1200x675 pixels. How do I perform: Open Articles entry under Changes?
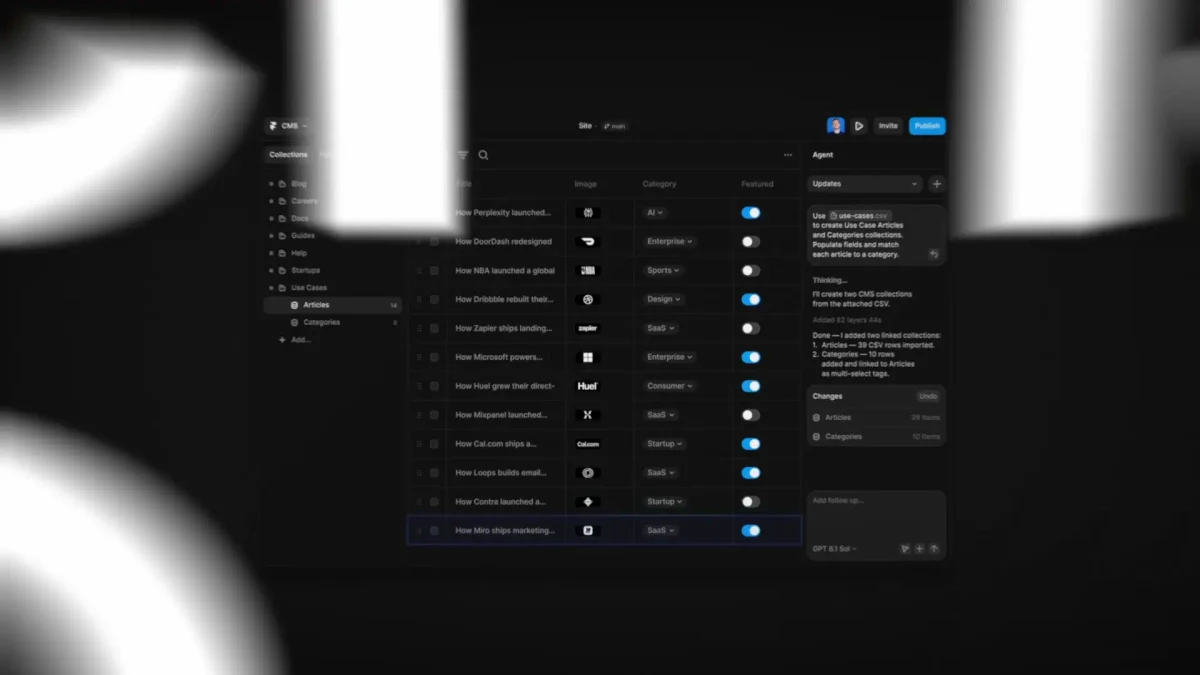click(876, 417)
